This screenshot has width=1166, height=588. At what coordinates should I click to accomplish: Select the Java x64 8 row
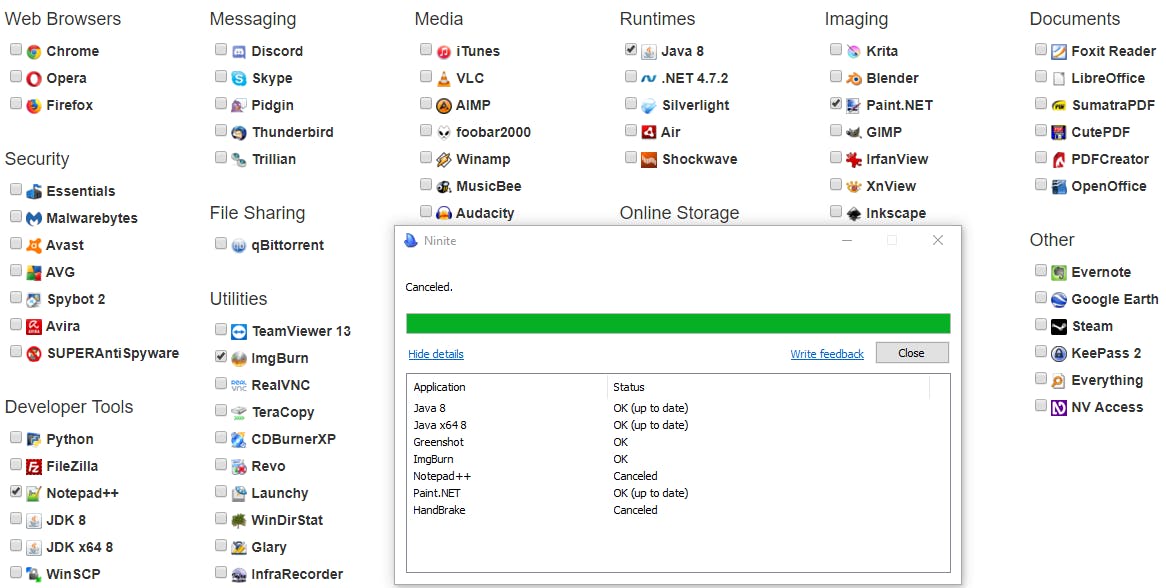678,425
